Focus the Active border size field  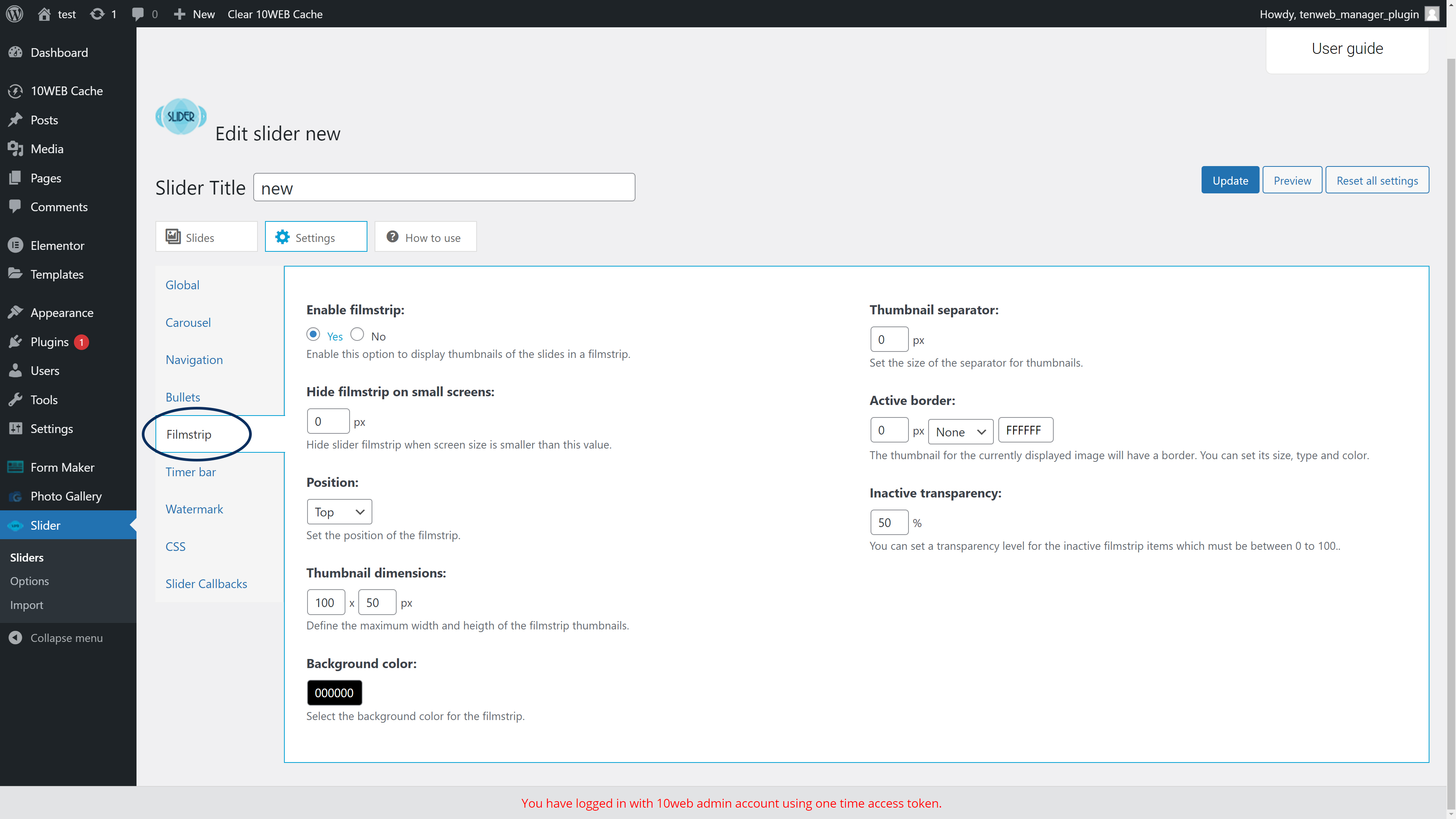tap(889, 430)
